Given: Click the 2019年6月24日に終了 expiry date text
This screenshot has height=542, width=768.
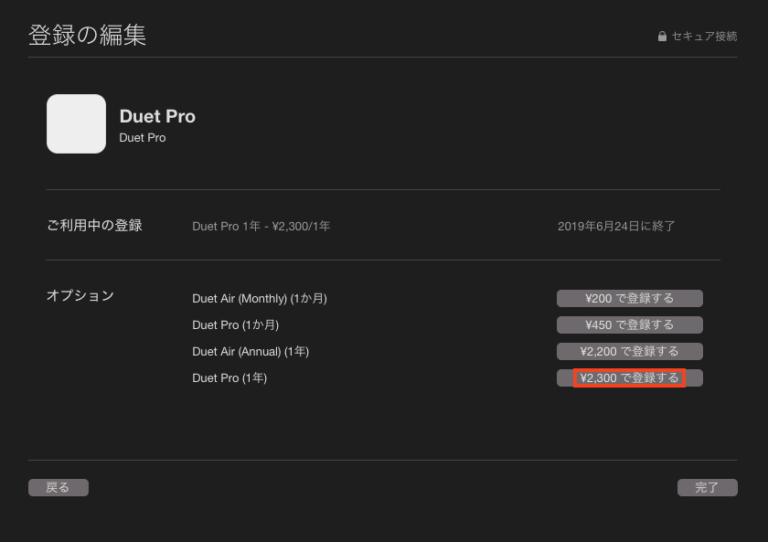Looking at the screenshot, I should tap(616, 226).
